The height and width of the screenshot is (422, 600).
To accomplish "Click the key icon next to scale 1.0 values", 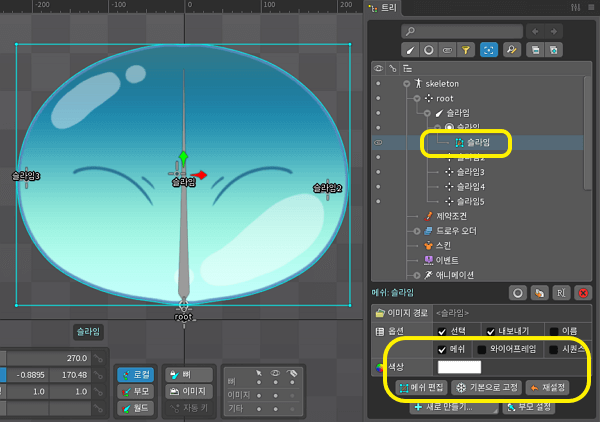I will pyautogui.click(x=99, y=392).
